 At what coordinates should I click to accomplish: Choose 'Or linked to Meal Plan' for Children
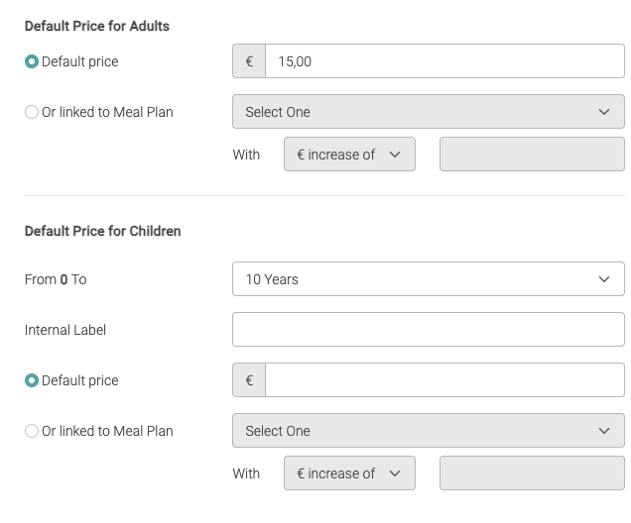point(32,431)
